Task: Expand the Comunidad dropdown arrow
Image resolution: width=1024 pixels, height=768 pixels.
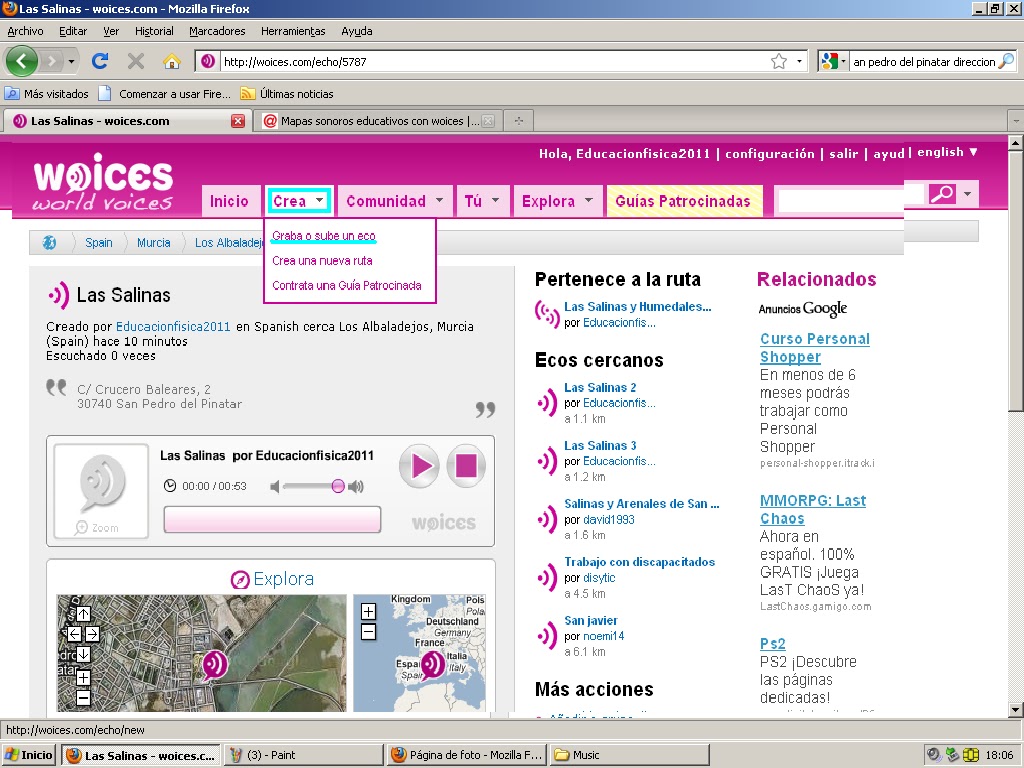Action: pyautogui.click(x=439, y=200)
